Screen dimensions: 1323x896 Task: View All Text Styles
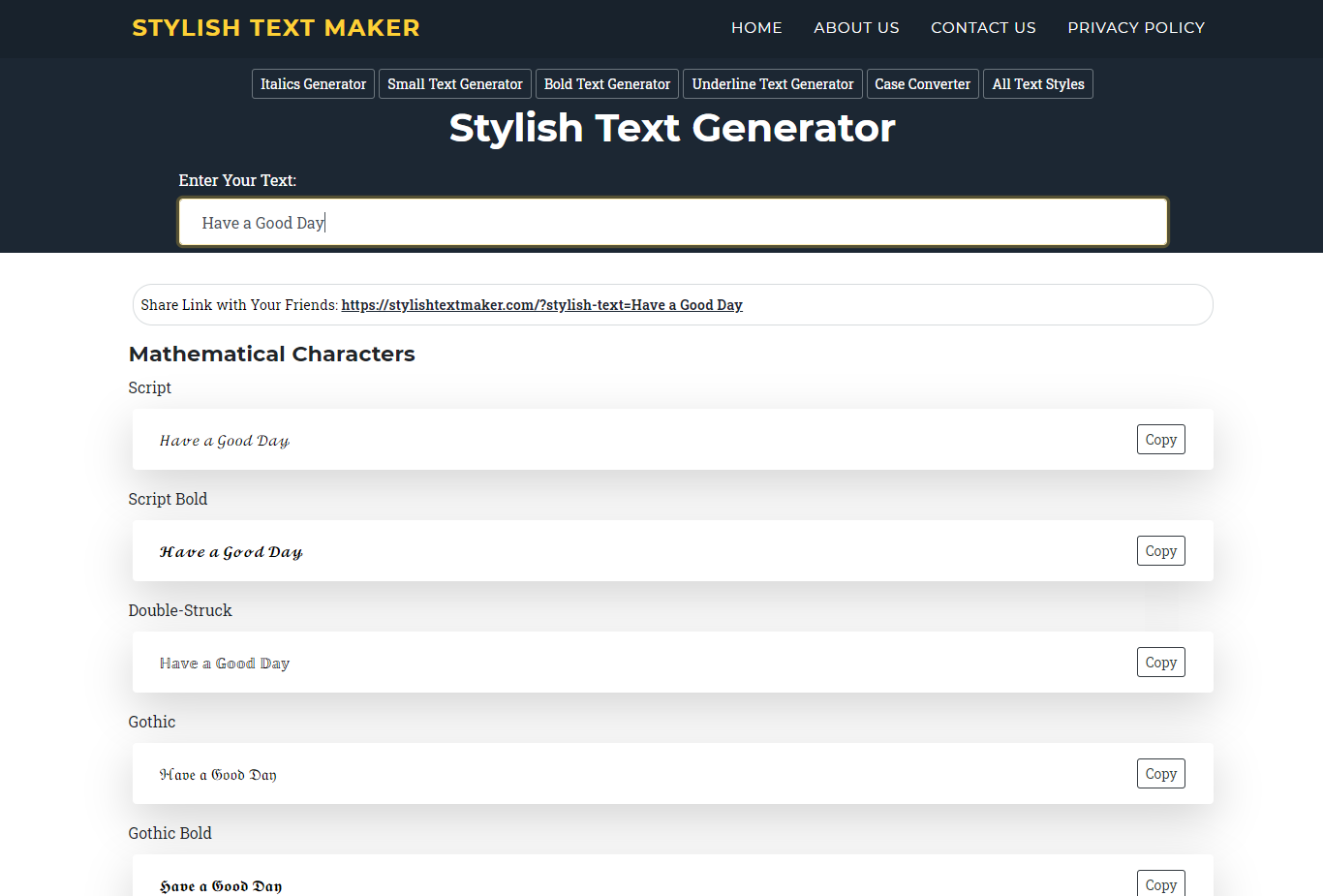(1037, 83)
